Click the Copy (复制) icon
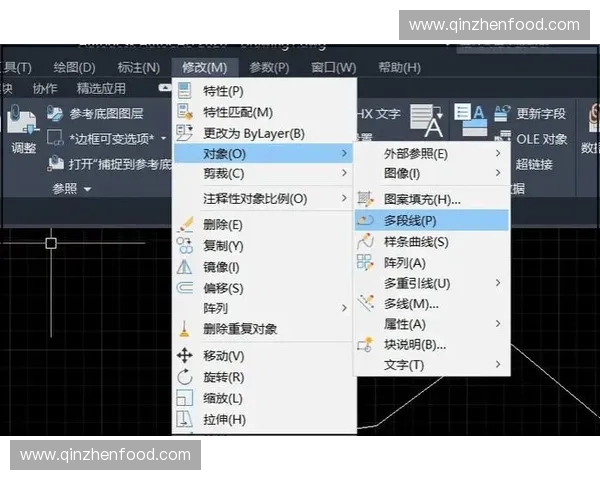Image resolution: width=600 pixels, height=480 pixels. pyautogui.click(x=185, y=245)
